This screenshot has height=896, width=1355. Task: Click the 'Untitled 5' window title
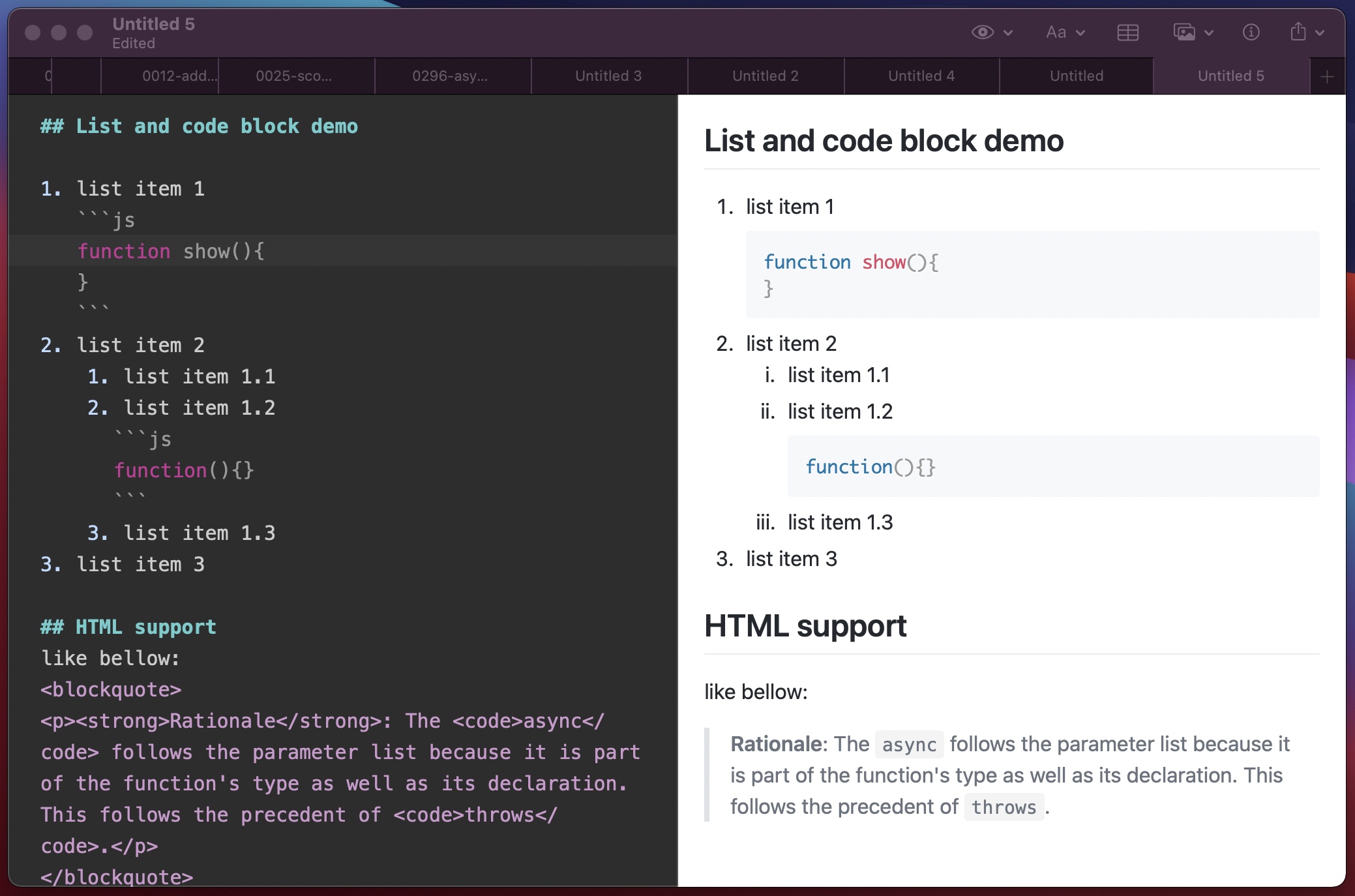click(x=153, y=24)
